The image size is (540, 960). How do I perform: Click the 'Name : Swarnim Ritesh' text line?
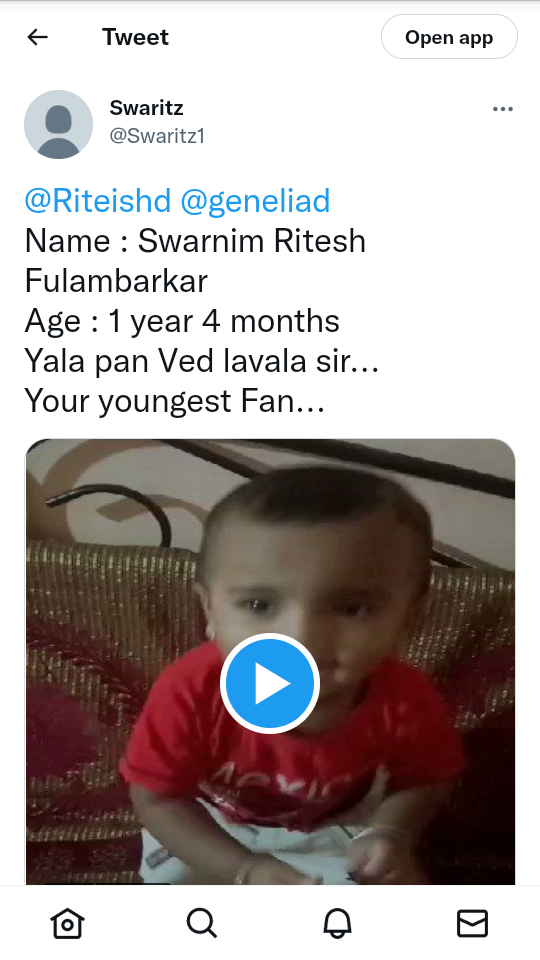195,241
